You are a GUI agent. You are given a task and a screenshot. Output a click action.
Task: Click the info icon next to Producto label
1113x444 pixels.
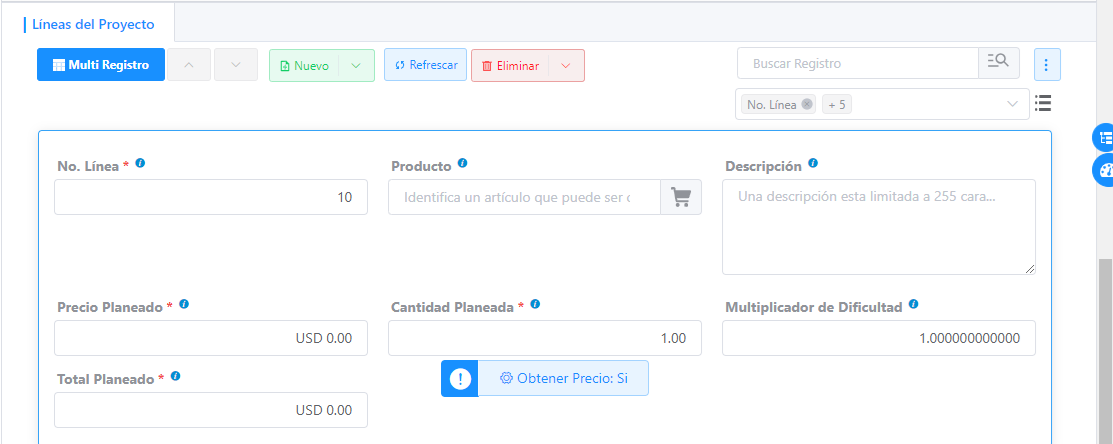point(462,164)
